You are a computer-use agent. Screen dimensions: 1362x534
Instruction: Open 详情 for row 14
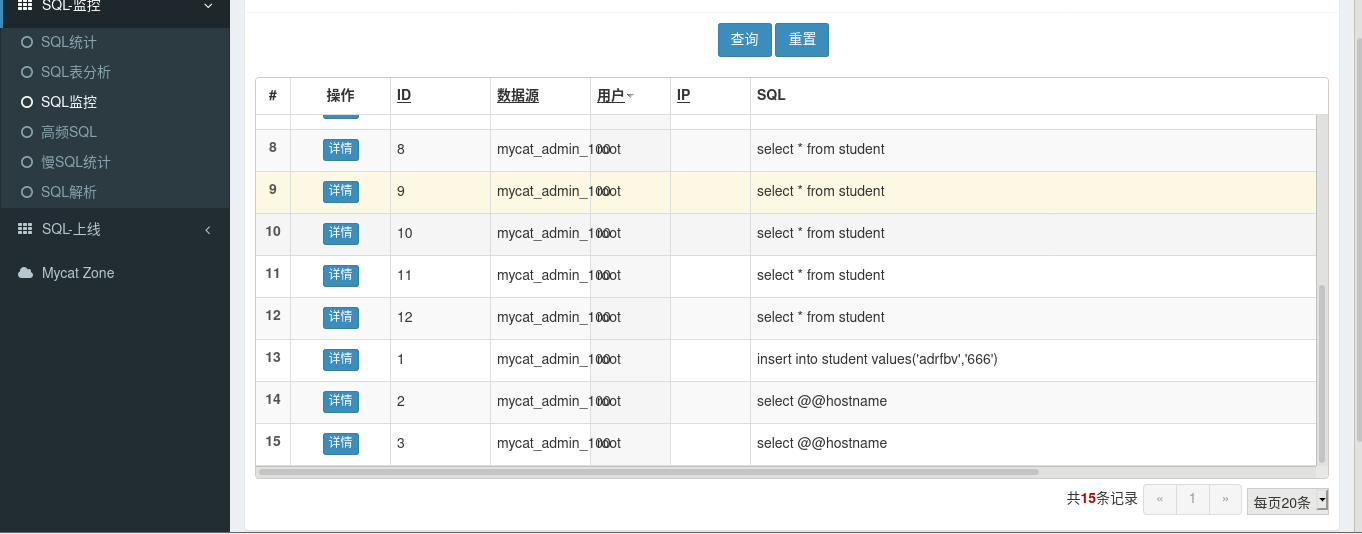341,401
